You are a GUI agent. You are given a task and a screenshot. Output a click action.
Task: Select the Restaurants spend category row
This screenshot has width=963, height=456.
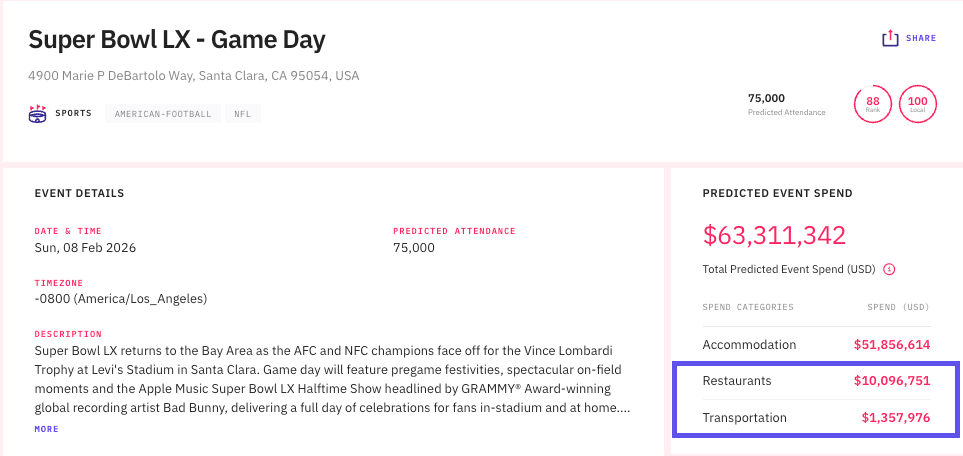816,381
